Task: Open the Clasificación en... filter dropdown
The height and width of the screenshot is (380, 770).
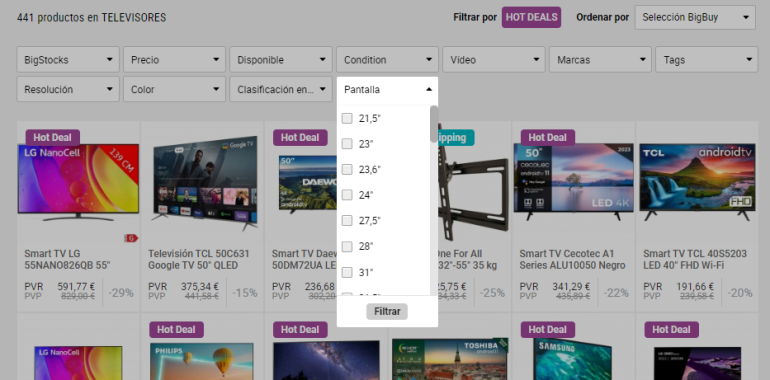Action: pos(281,89)
